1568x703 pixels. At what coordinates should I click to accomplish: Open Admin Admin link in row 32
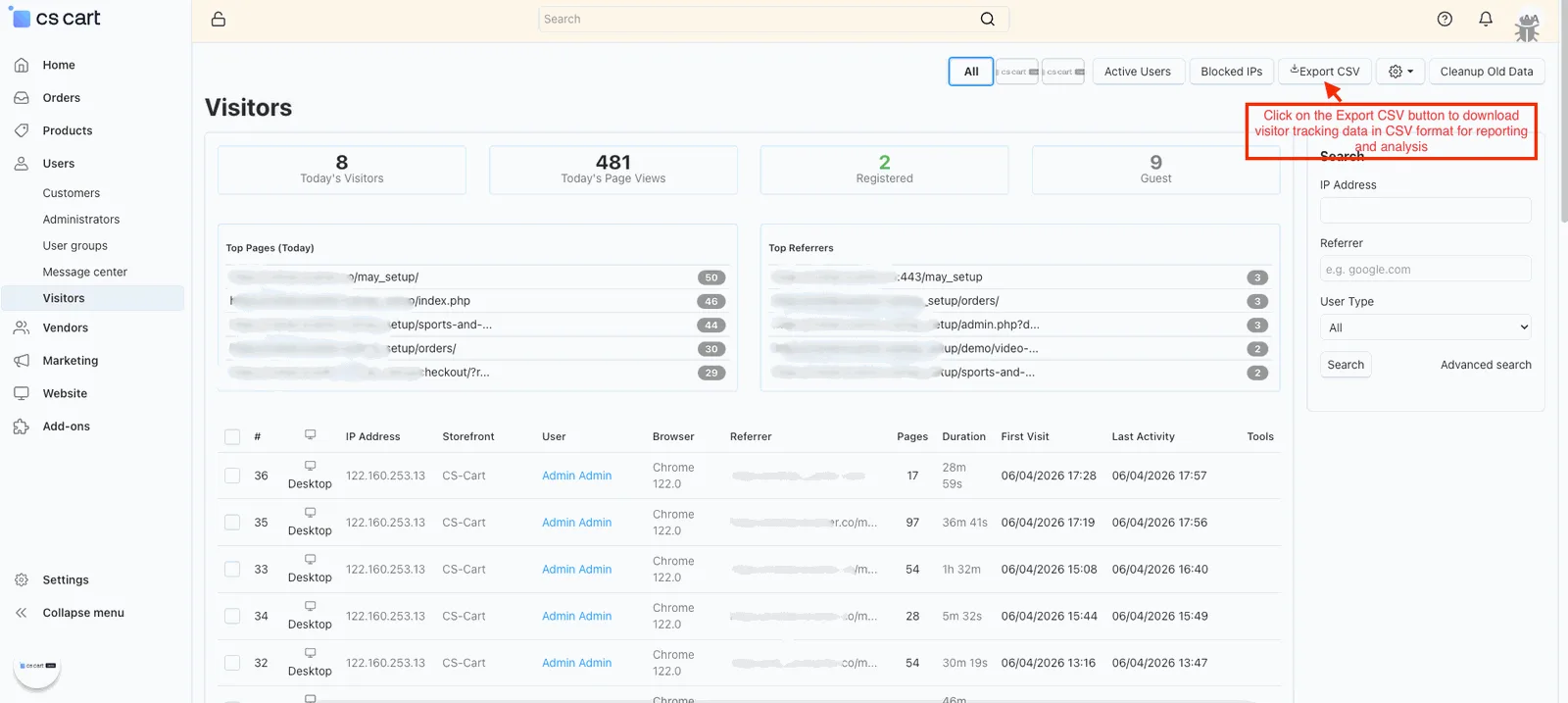tap(576, 663)
